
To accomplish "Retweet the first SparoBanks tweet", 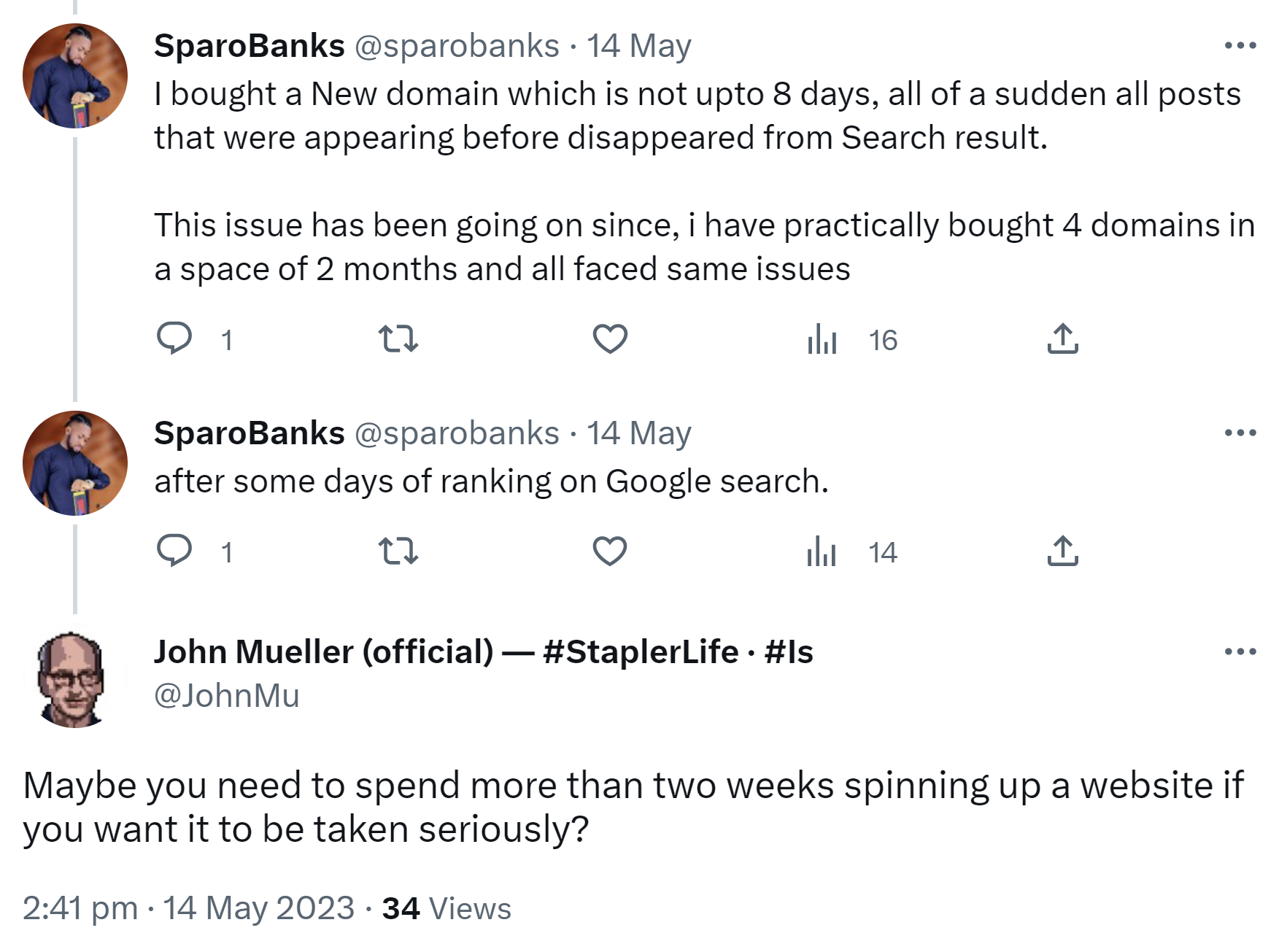I will [x=398, y=339].
